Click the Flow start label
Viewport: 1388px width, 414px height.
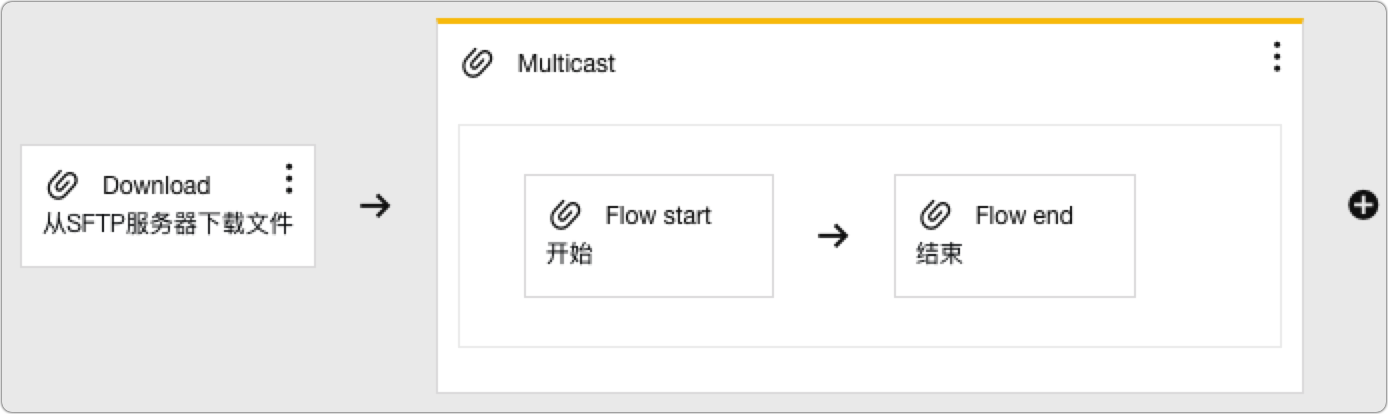tap(658, 216)
